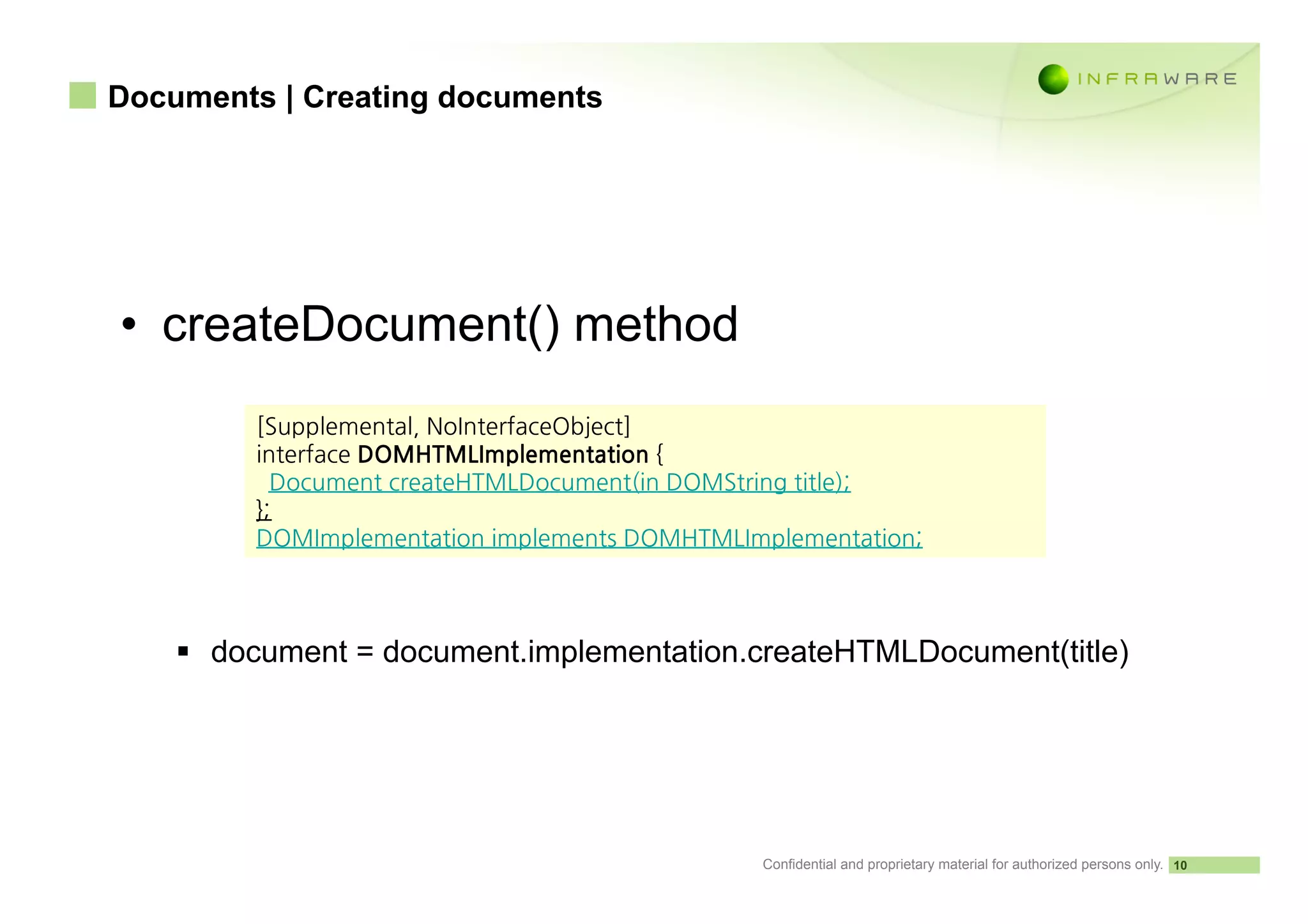
Task: Click the 'interface DOMHTMLImplementation {' line
Action: click(x=460, y=455)
